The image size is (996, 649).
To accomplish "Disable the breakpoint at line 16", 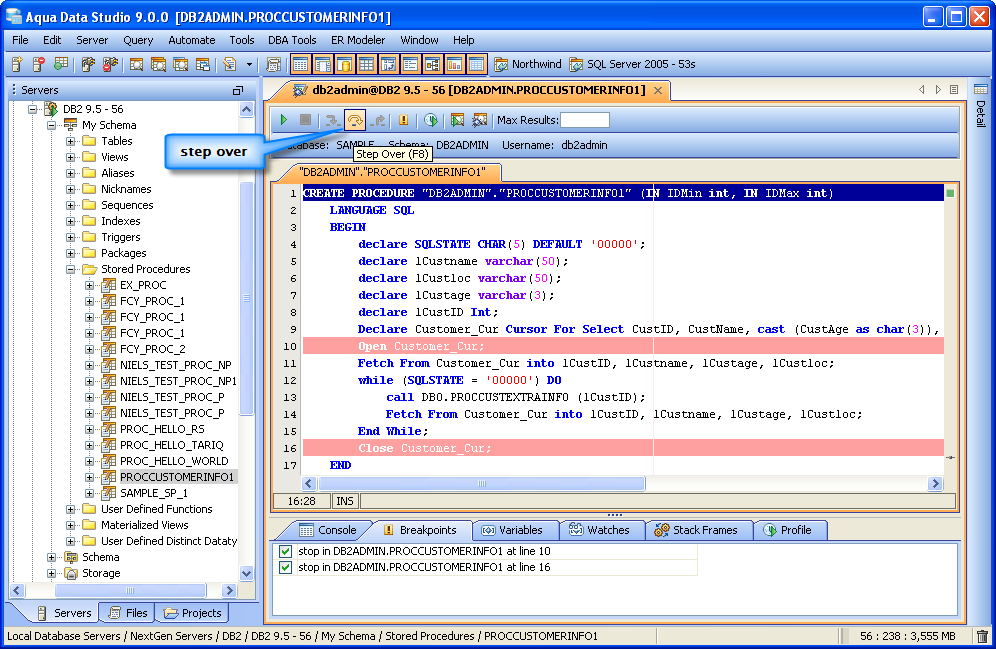I will pos(285,567).
